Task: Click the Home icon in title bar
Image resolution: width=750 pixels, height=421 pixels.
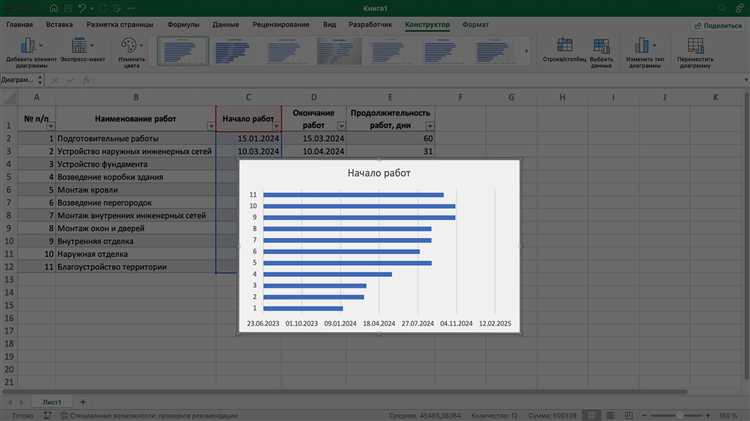Action: tap(54, 8)
